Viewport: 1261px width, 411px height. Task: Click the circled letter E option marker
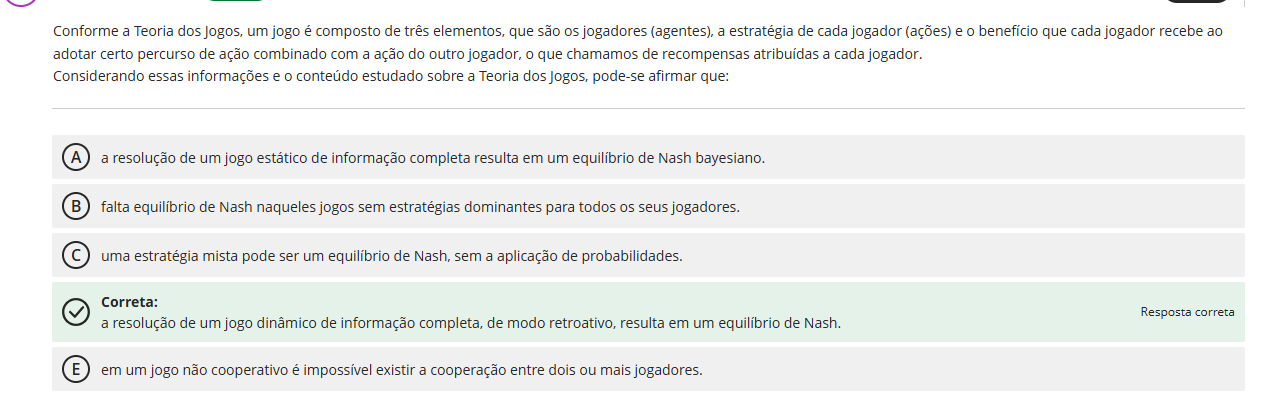point(75,370)
